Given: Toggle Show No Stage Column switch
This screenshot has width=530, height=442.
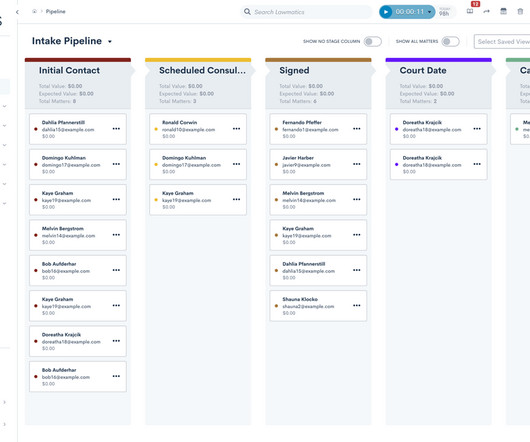Looking at the screenshot, I should tap(373, 42).
